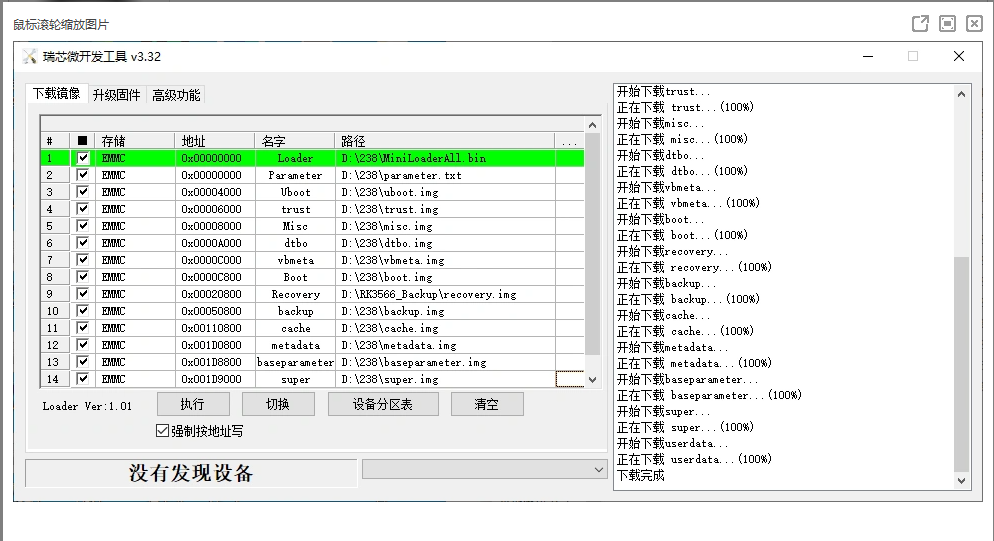Click the Loader Ver:1.01 label

point(87,406)
